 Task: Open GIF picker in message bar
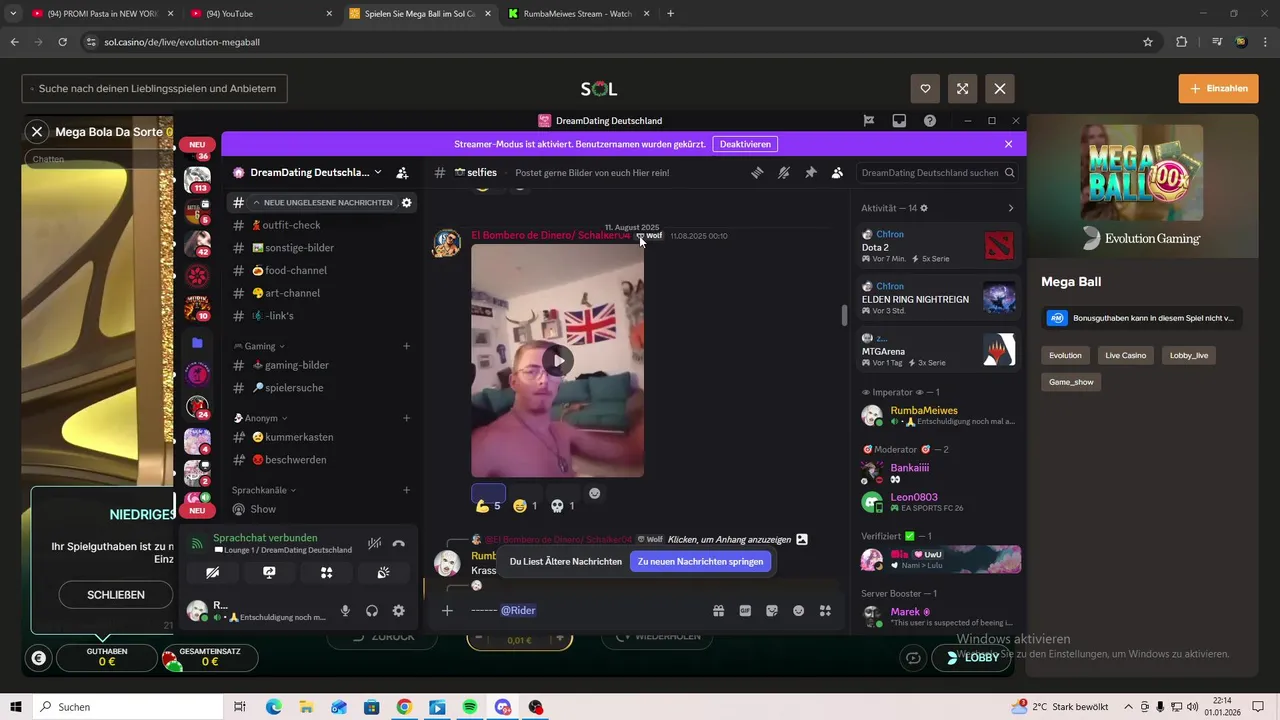tap(745, 610)
